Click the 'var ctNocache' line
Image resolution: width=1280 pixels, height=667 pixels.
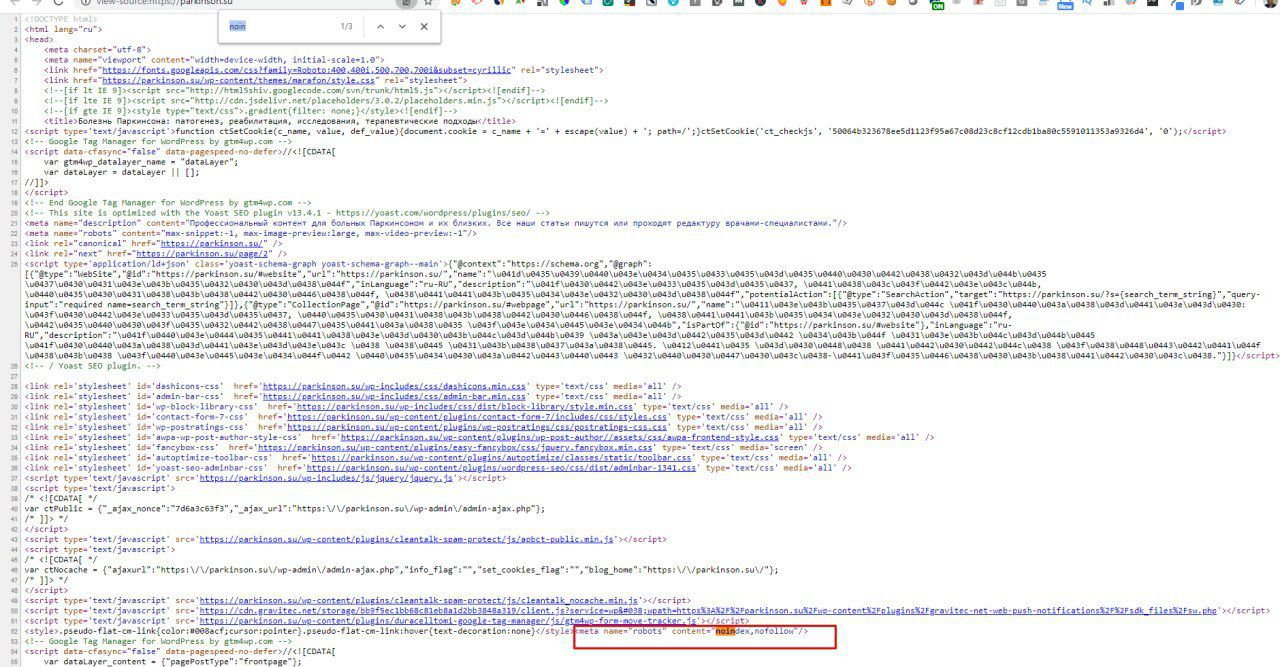(401, 570)
